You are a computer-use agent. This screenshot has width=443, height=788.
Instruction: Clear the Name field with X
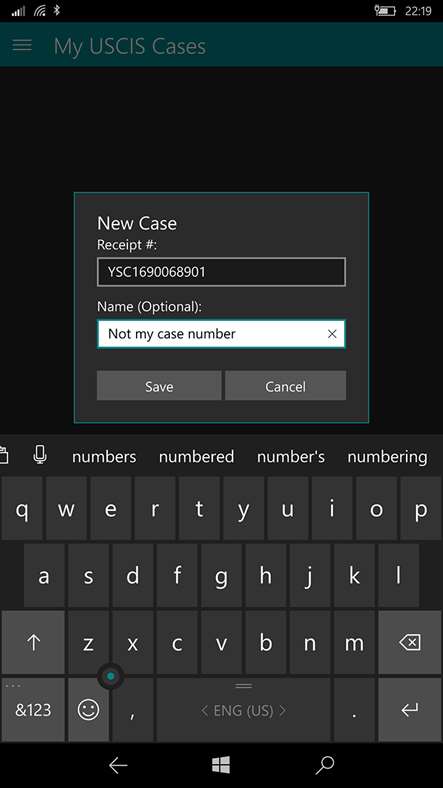332,334
